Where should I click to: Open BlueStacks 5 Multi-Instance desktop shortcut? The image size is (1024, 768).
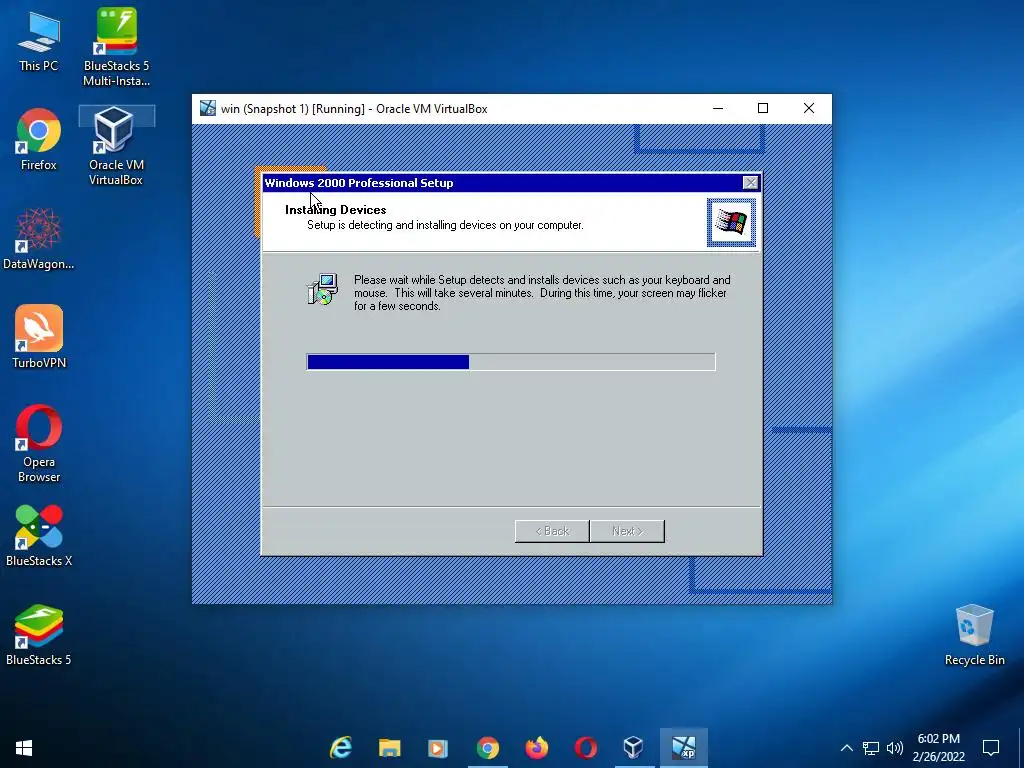pyautogui.click(x=116, y=46)
